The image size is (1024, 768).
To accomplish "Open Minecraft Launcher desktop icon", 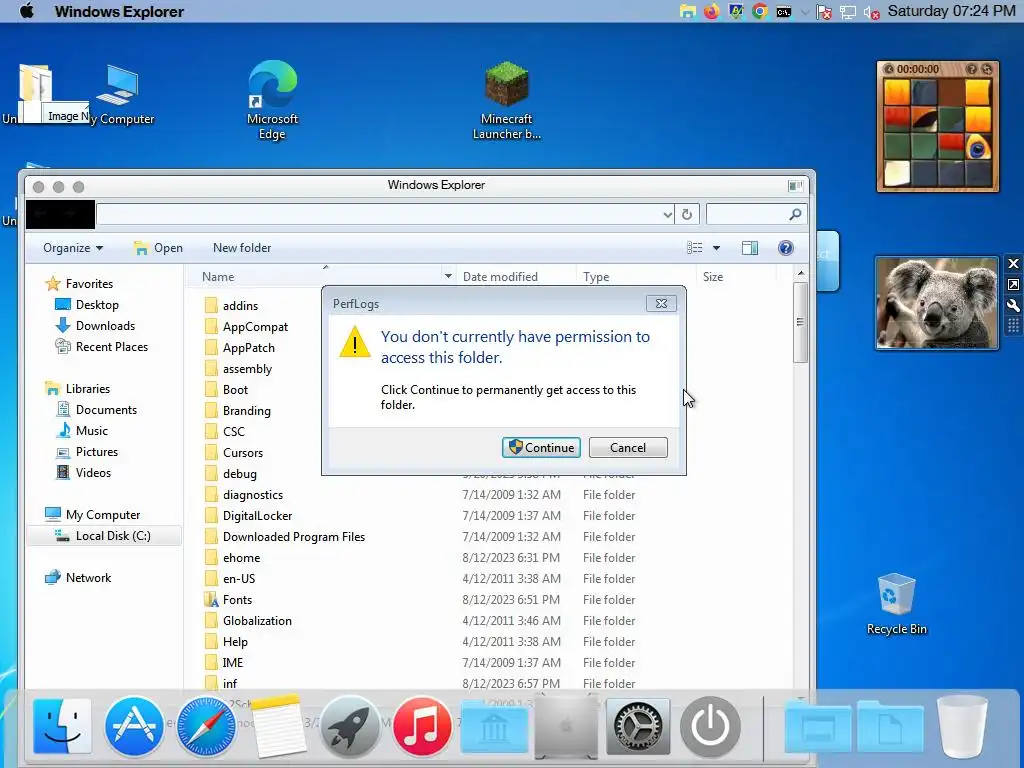I will [x=507, y=99].
